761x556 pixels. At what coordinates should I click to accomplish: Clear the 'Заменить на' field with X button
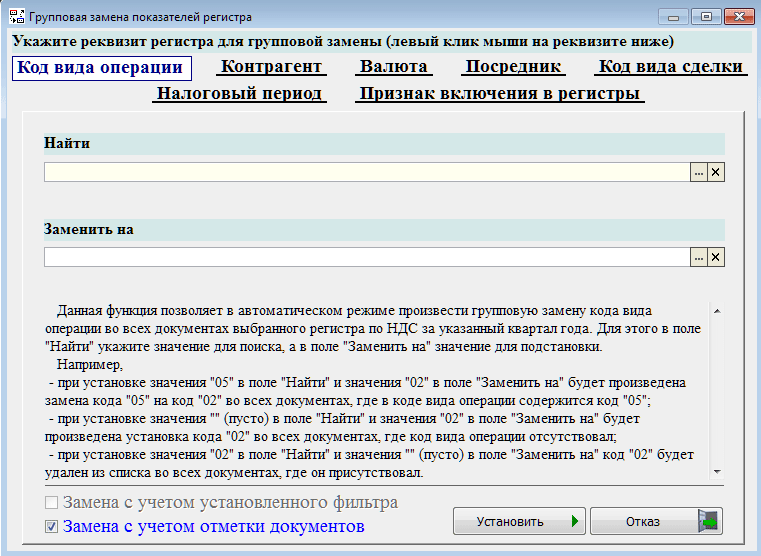tap(716, 257)
